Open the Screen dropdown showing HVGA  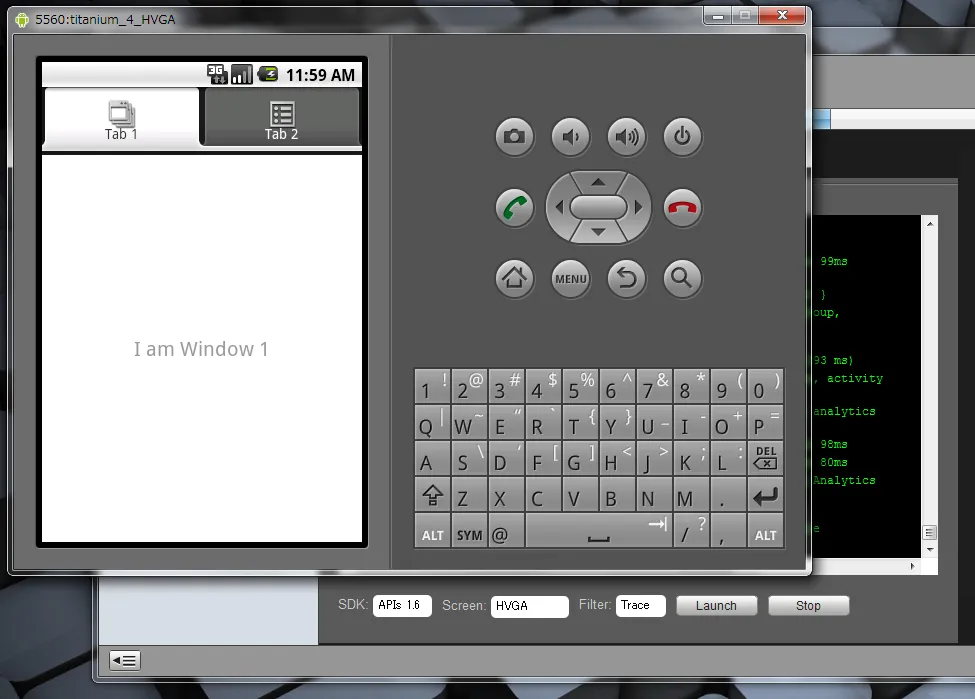pyautogui.click(x=529, y=605)
